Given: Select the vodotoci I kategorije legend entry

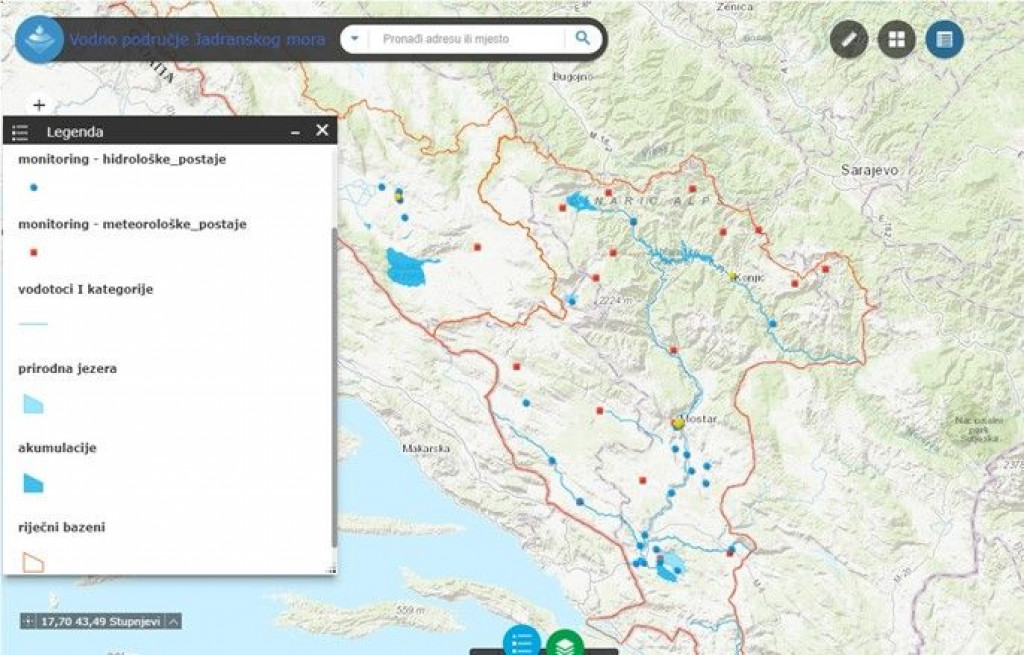Looking at the screenshot, I should (x=85, y=288).
